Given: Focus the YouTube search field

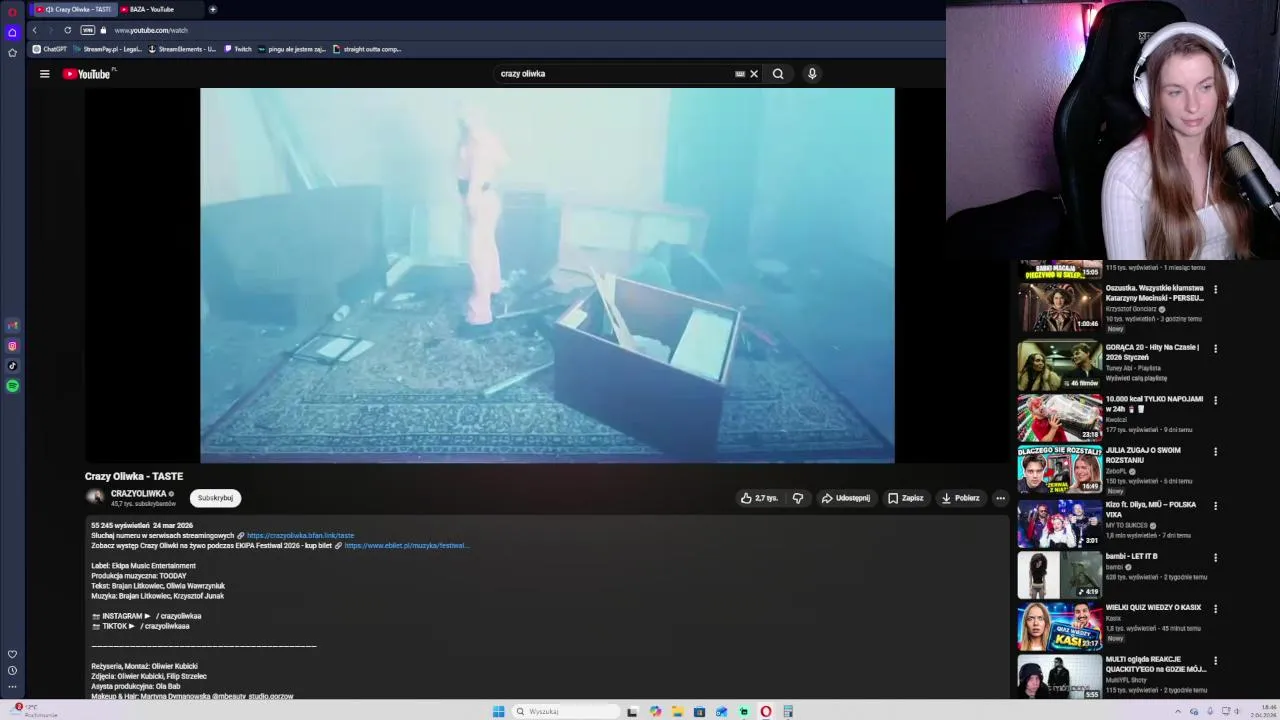Looking at the screenshot, I should [615, 74].
